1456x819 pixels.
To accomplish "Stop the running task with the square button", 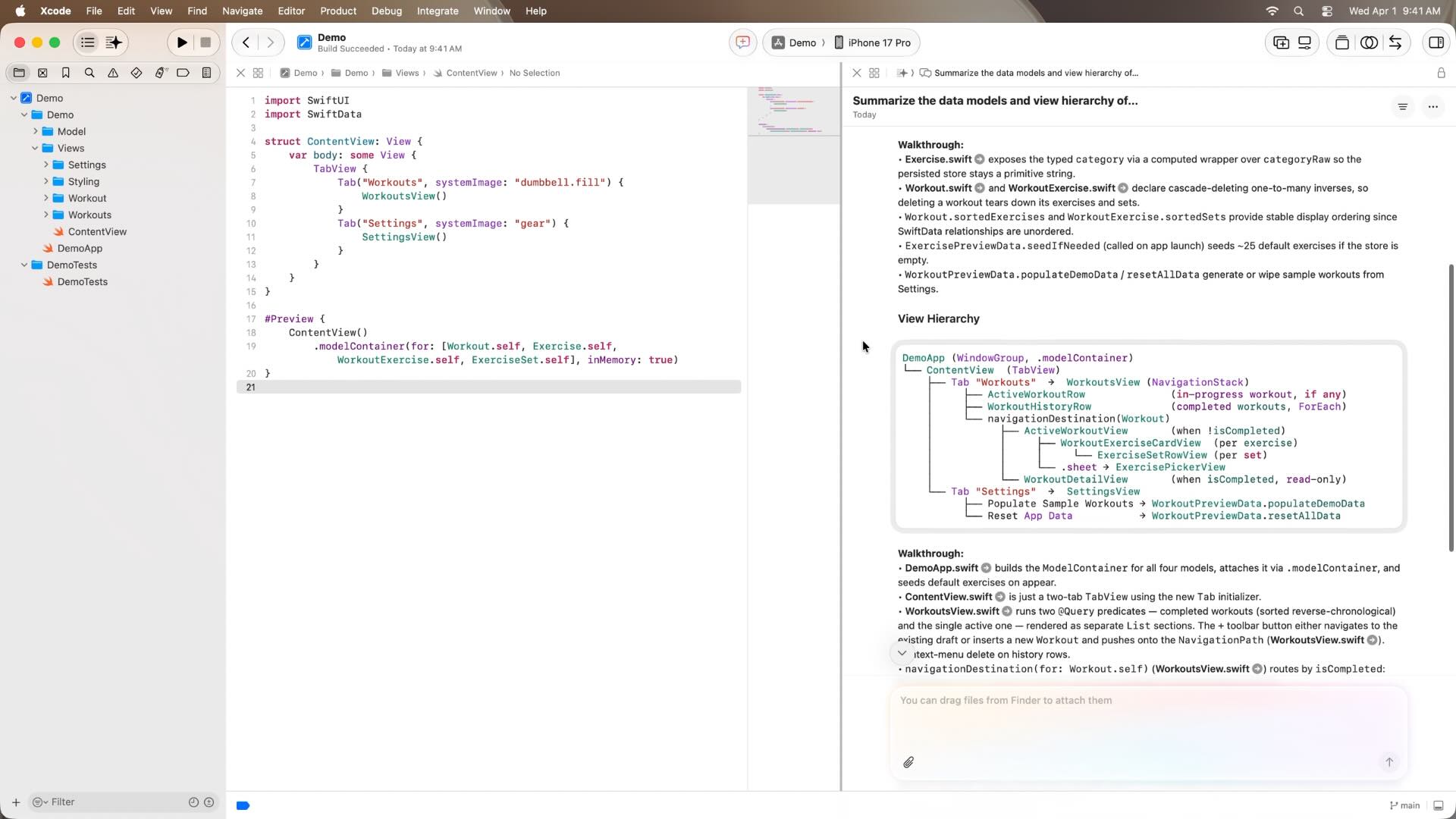I will [x=206, y=42].
